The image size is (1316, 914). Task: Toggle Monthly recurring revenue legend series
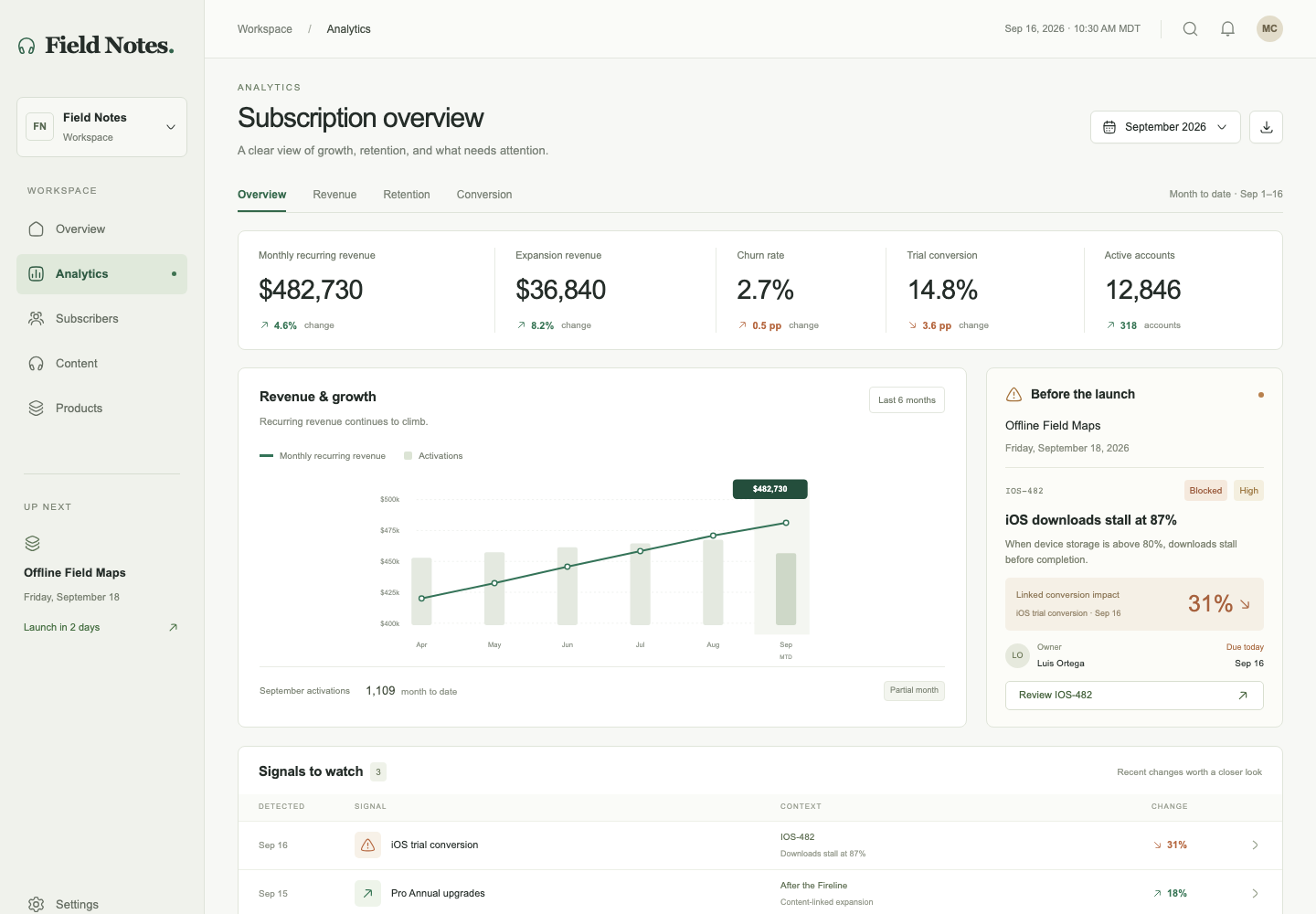tap(323, 455)
